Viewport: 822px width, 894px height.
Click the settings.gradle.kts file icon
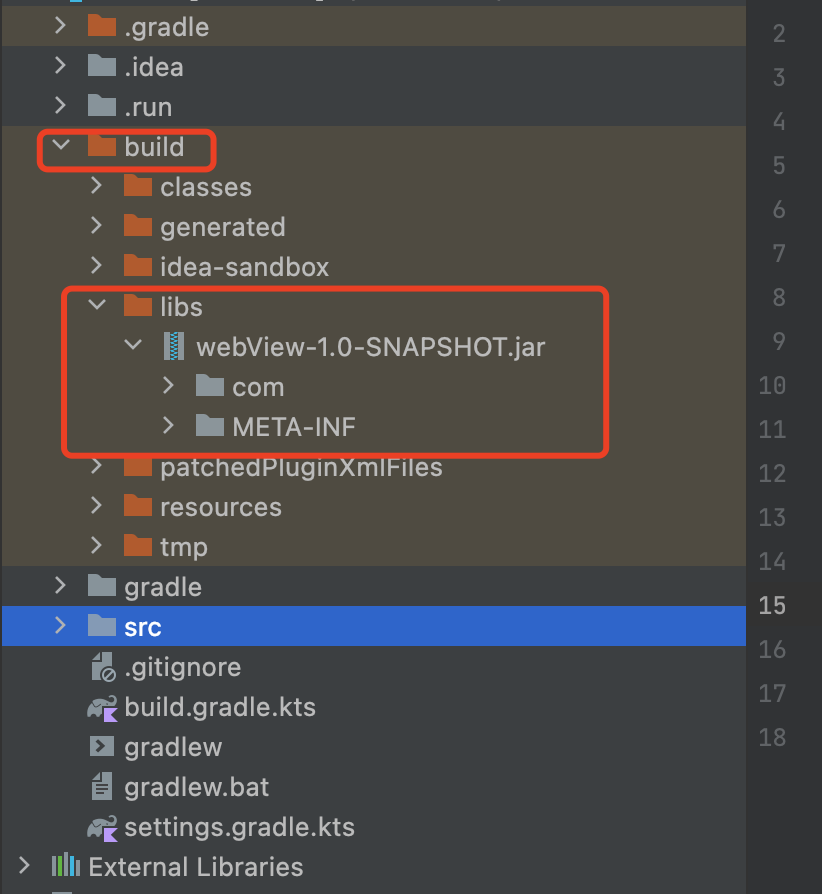coord(102,828)
